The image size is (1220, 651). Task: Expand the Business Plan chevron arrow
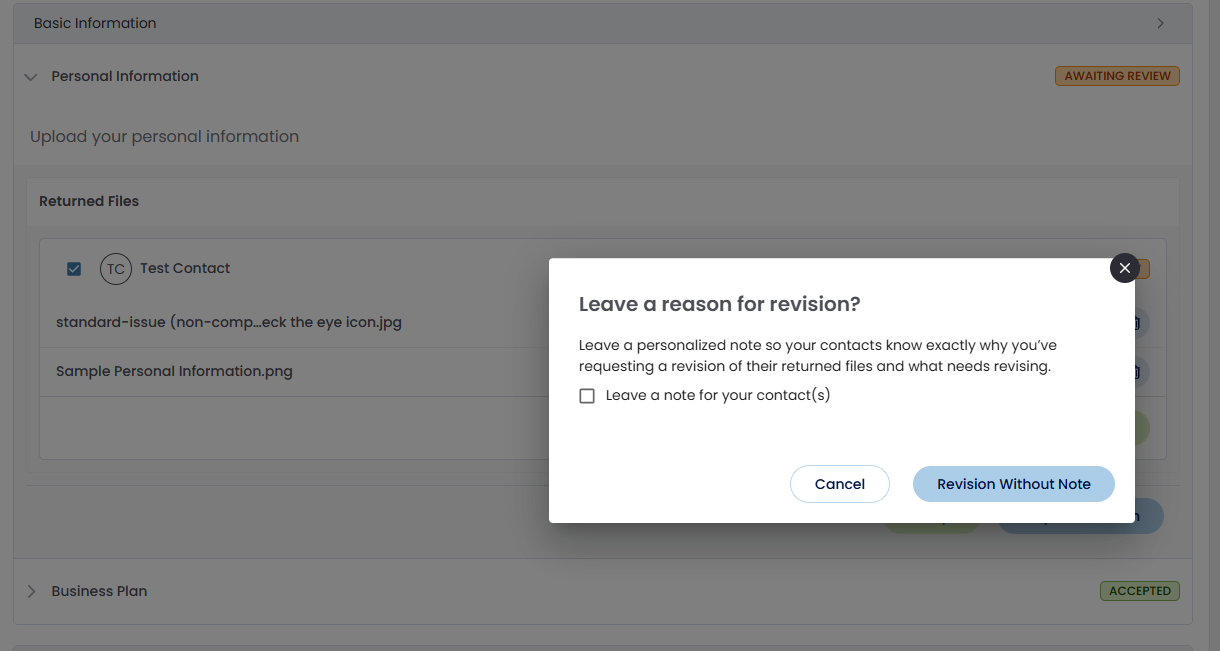tap(30, 591)
